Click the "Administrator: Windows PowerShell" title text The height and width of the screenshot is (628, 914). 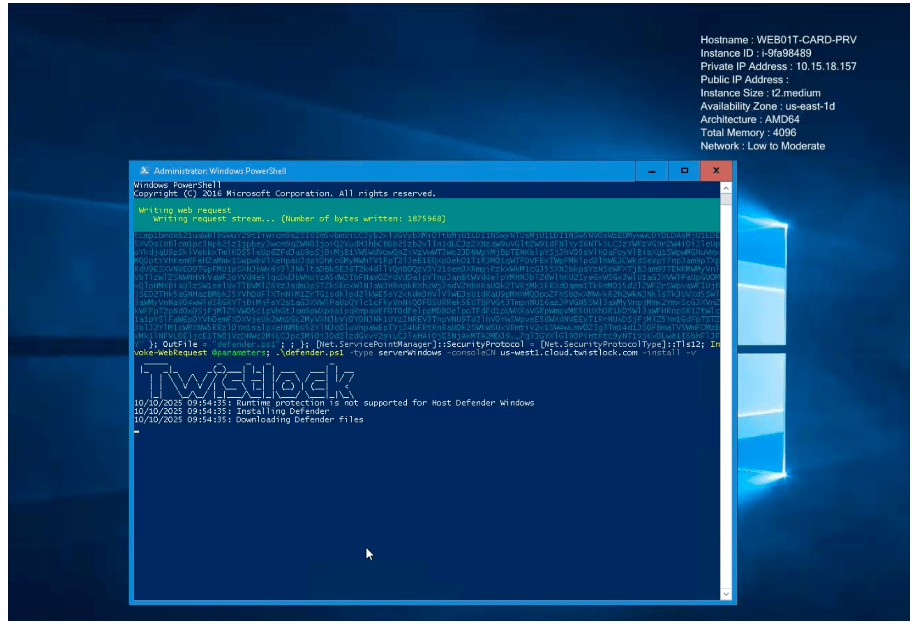pos(220,171)
